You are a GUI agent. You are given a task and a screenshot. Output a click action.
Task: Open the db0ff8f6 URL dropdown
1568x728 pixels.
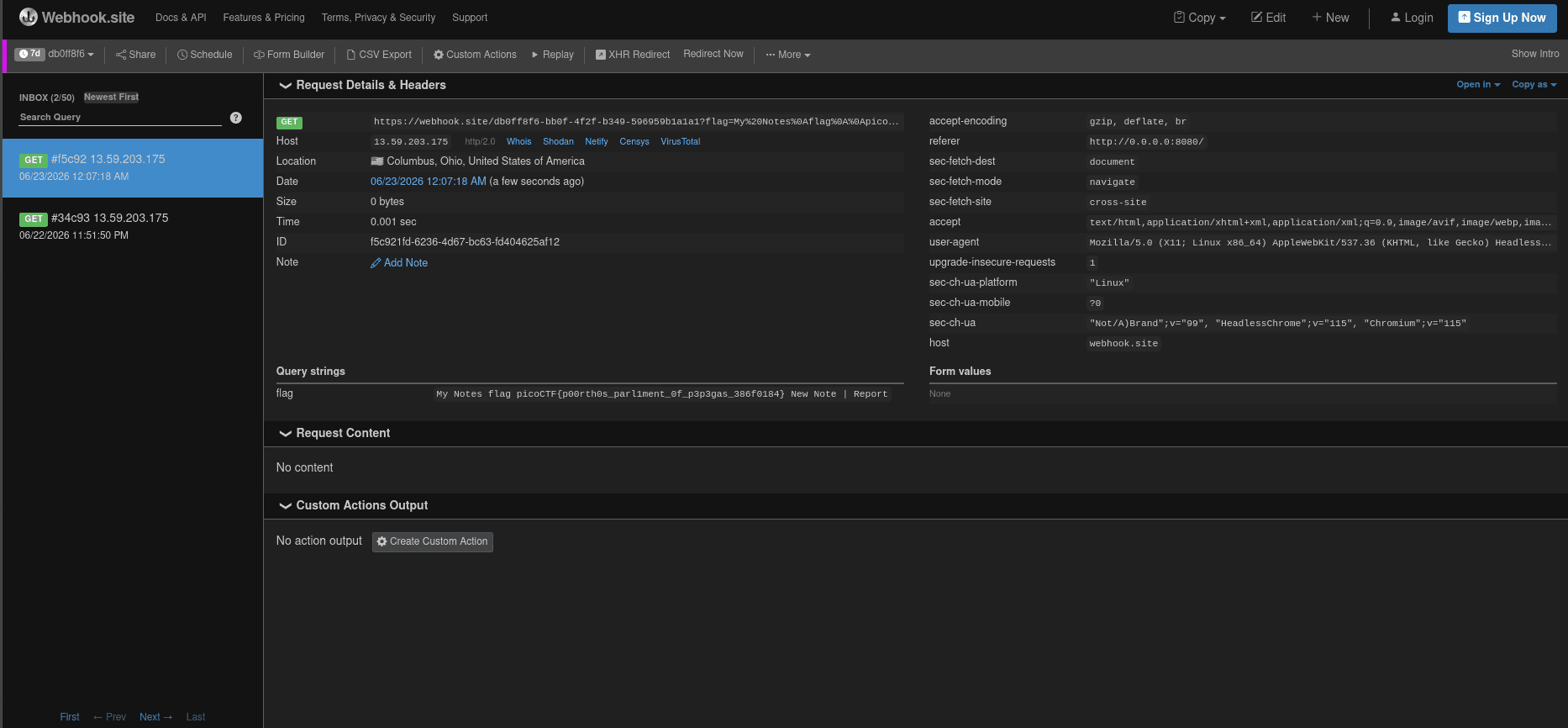[x=71, y=54]
